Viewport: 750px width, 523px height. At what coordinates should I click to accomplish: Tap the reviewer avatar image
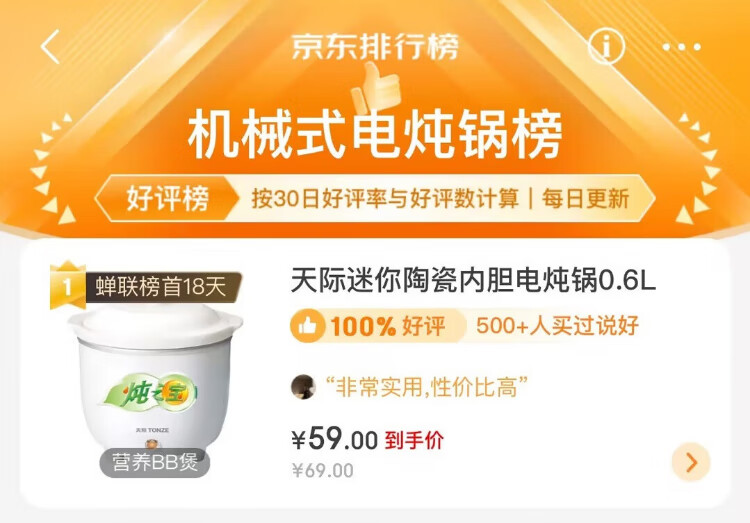(303, 387)
